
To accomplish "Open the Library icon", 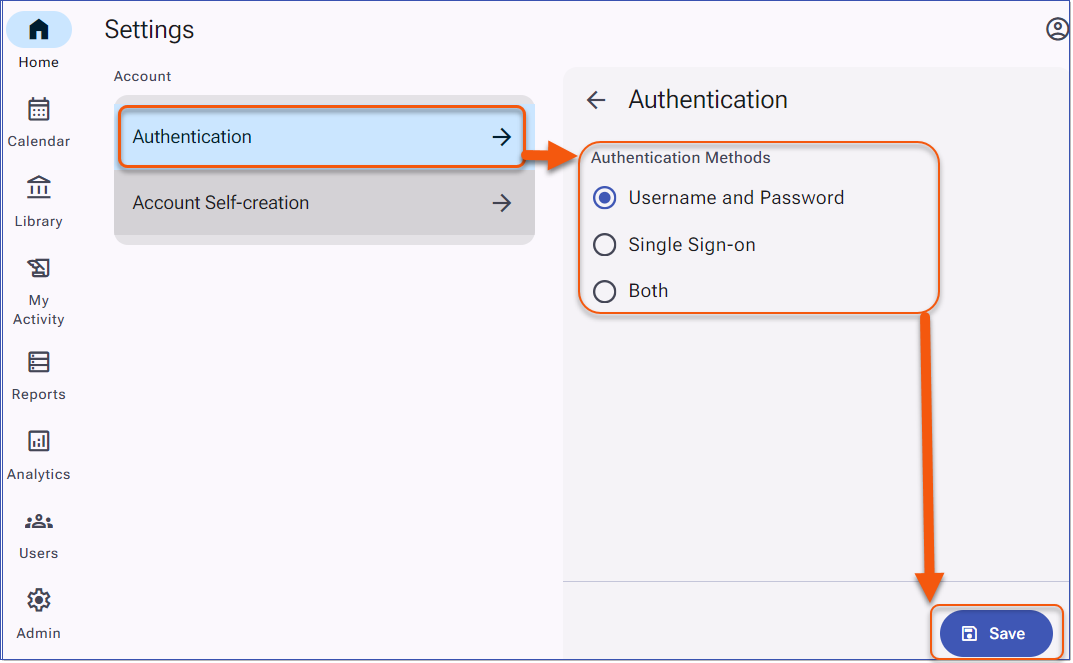I will [39, 188].
